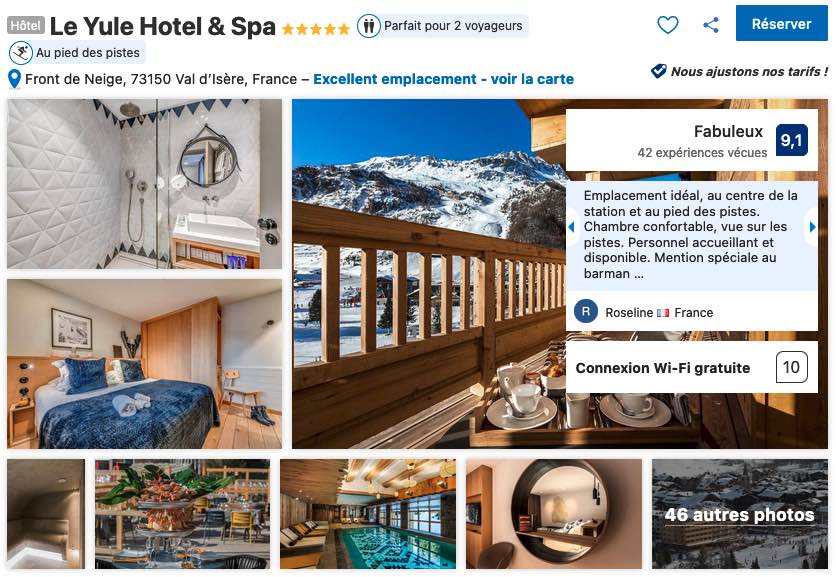
Task: Open the 46 autres photos gallery
Action: coord(739,514)
